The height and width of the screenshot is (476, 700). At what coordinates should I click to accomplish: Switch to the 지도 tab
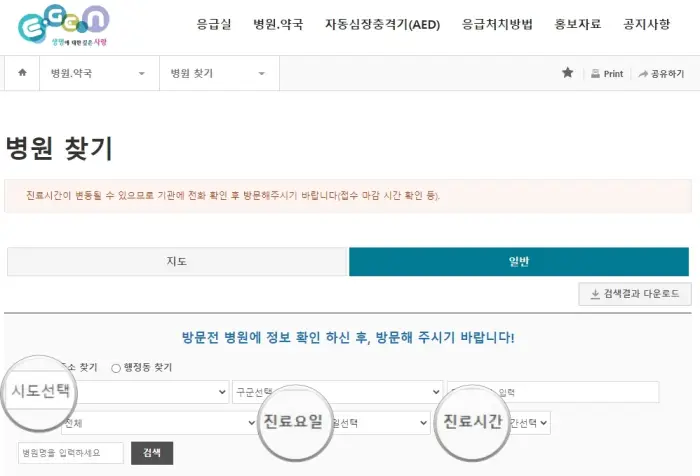click(177, 262)
